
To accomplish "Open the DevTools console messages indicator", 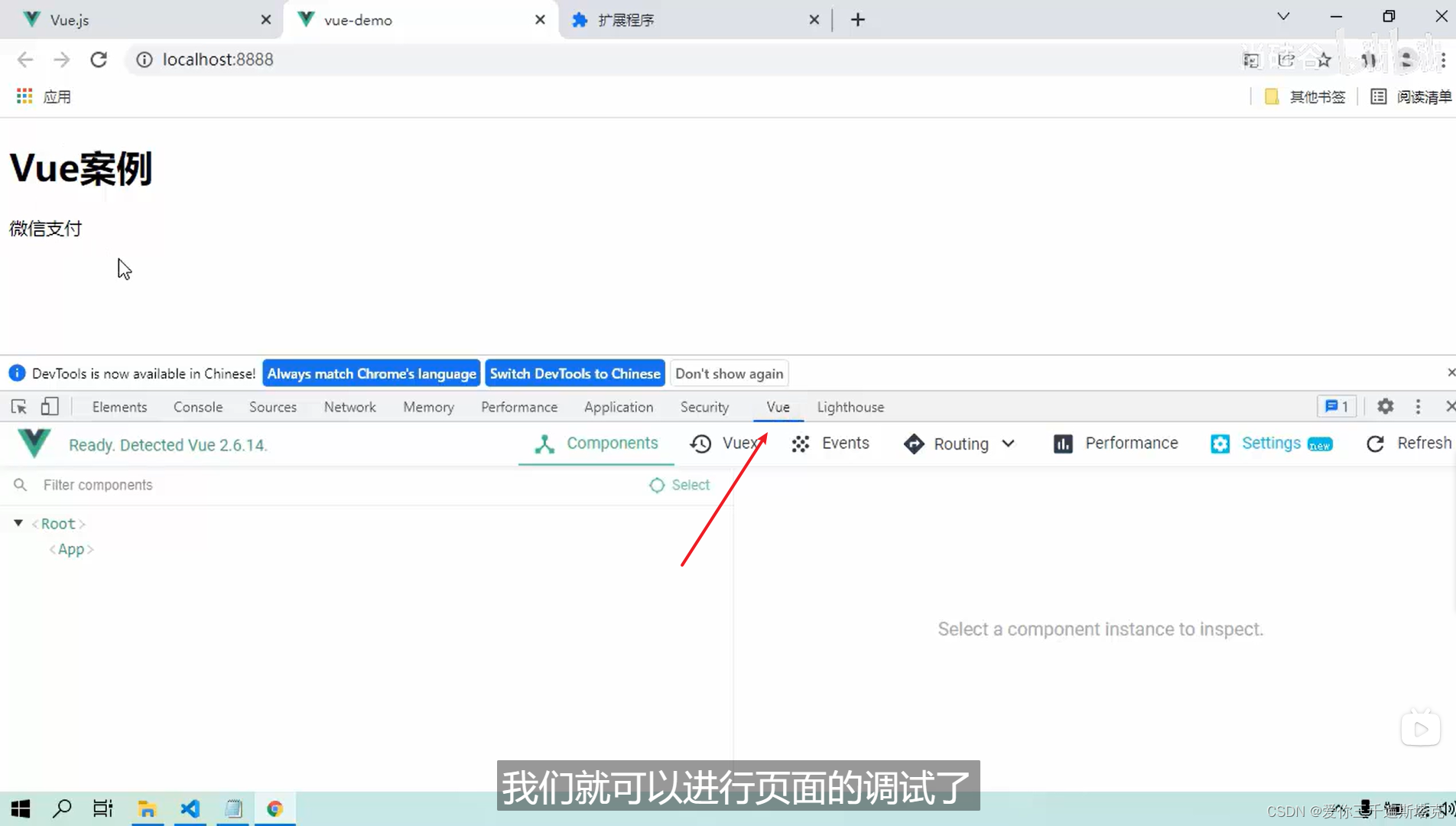I will pos(1336,406).
